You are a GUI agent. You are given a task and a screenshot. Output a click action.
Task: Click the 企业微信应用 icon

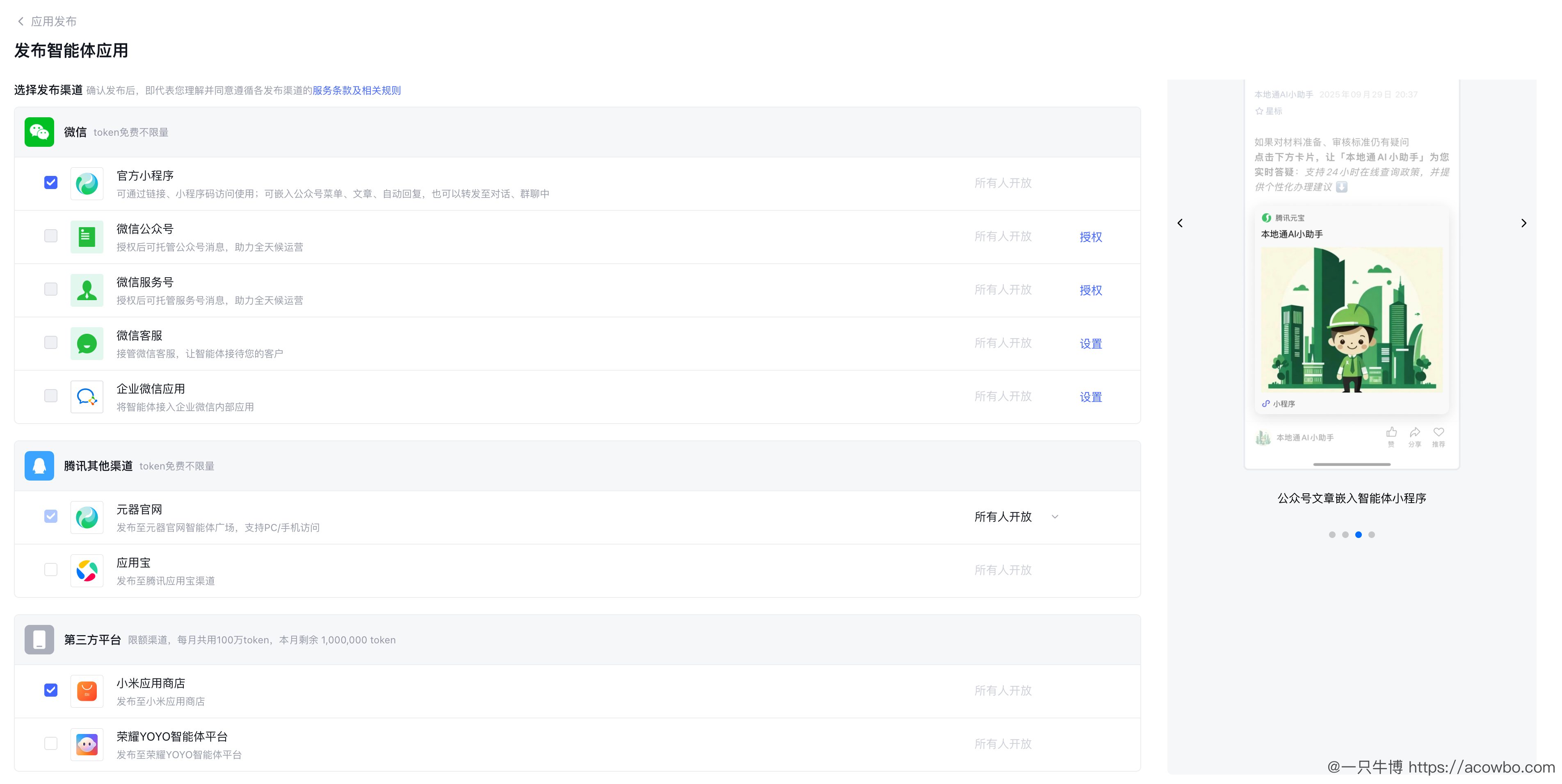pyautogui.click(x=87, y=397)
